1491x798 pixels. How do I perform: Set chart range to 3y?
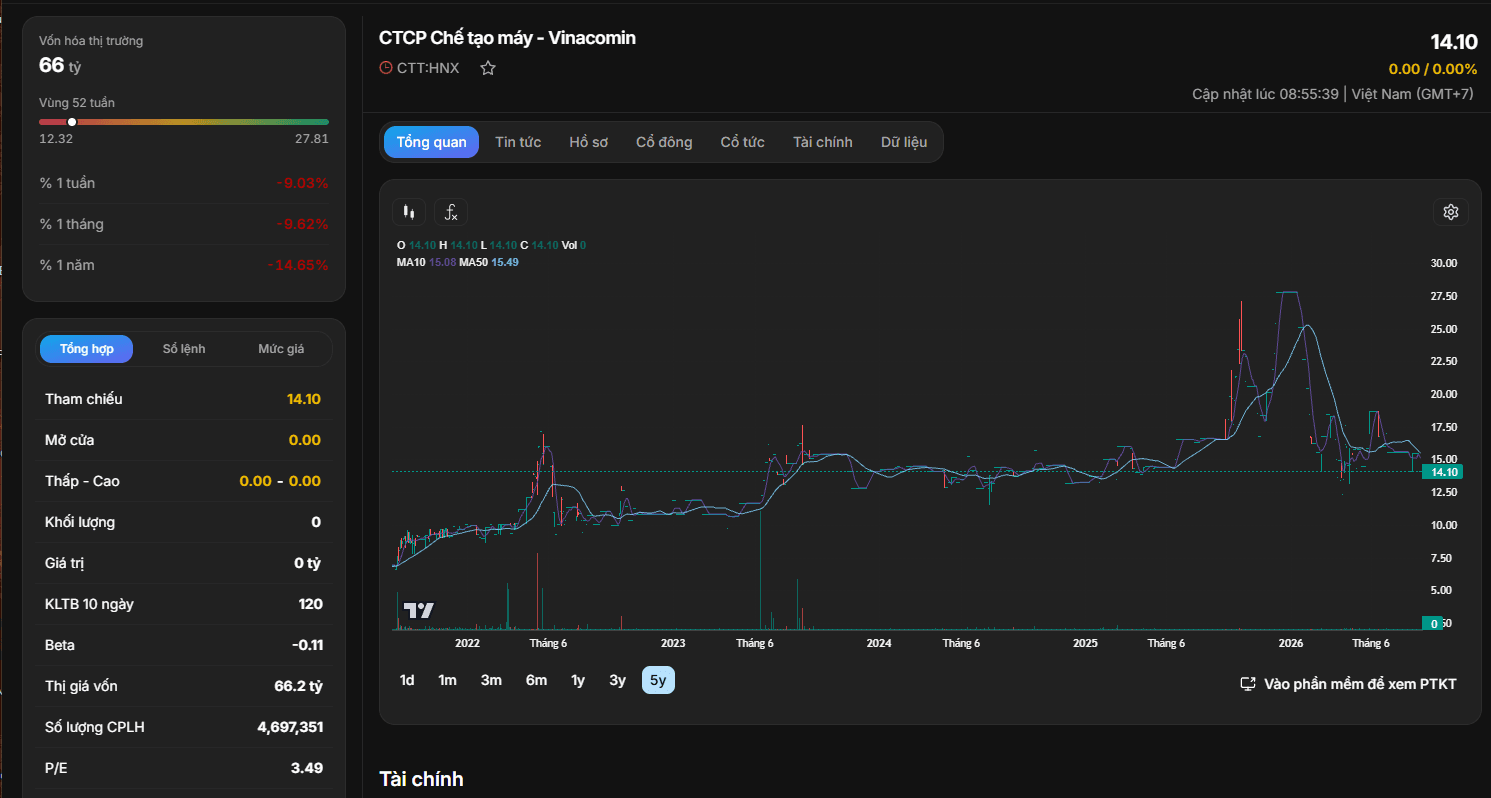pos(618,680)
